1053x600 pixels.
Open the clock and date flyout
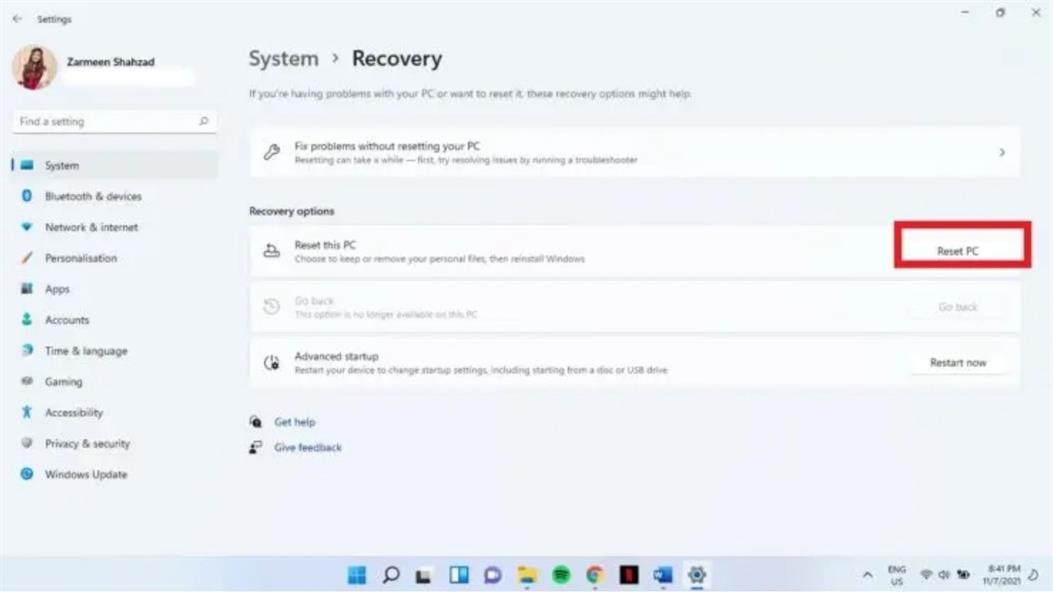pos(1002,575)
